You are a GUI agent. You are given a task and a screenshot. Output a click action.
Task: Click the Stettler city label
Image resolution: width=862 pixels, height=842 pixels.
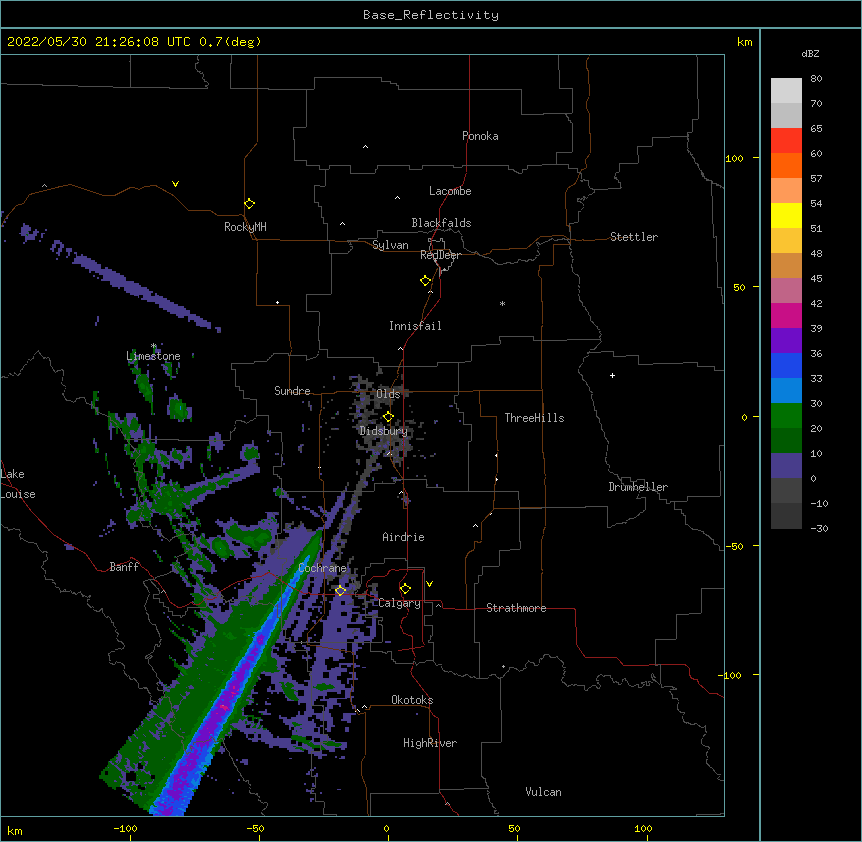click(x=634, y=237)
